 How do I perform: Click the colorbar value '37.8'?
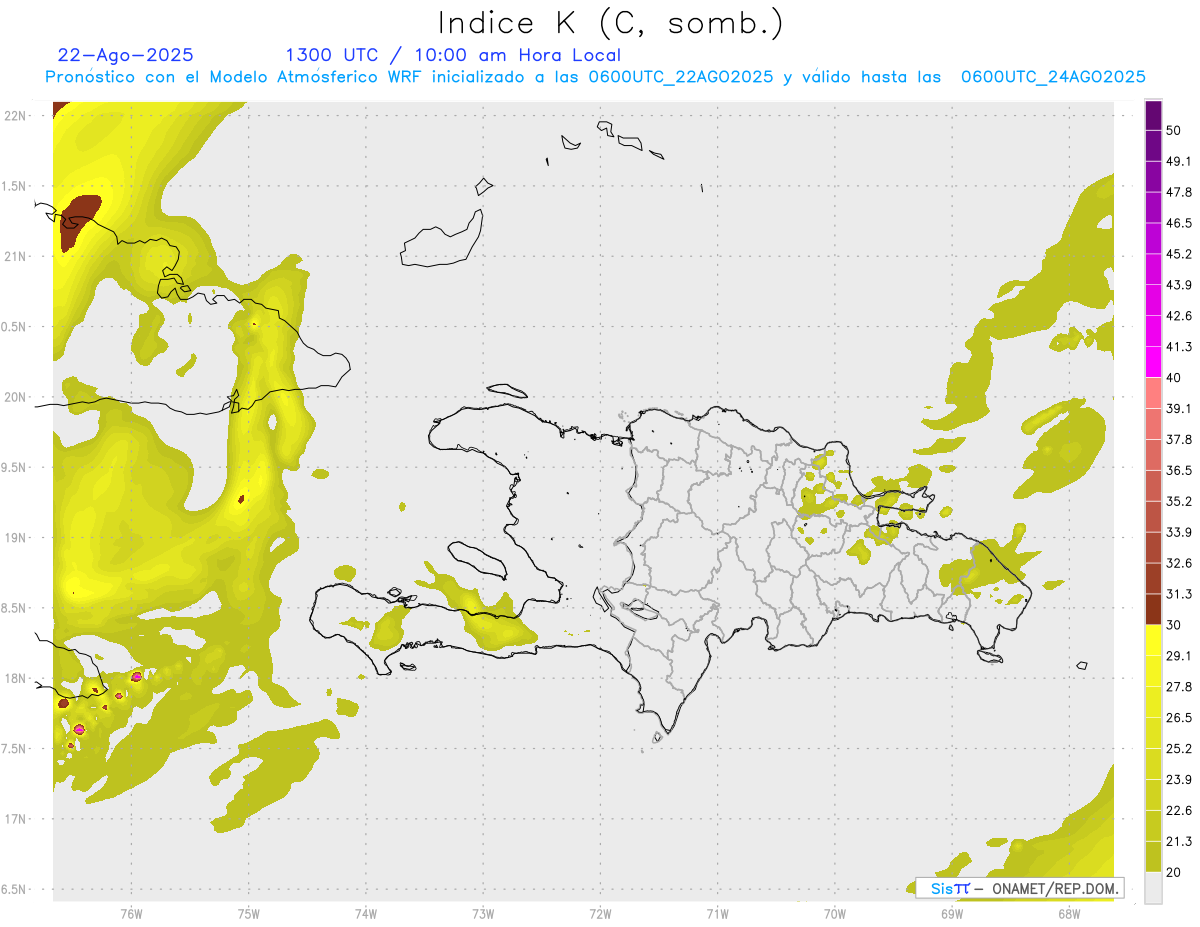click(1179, 439)
